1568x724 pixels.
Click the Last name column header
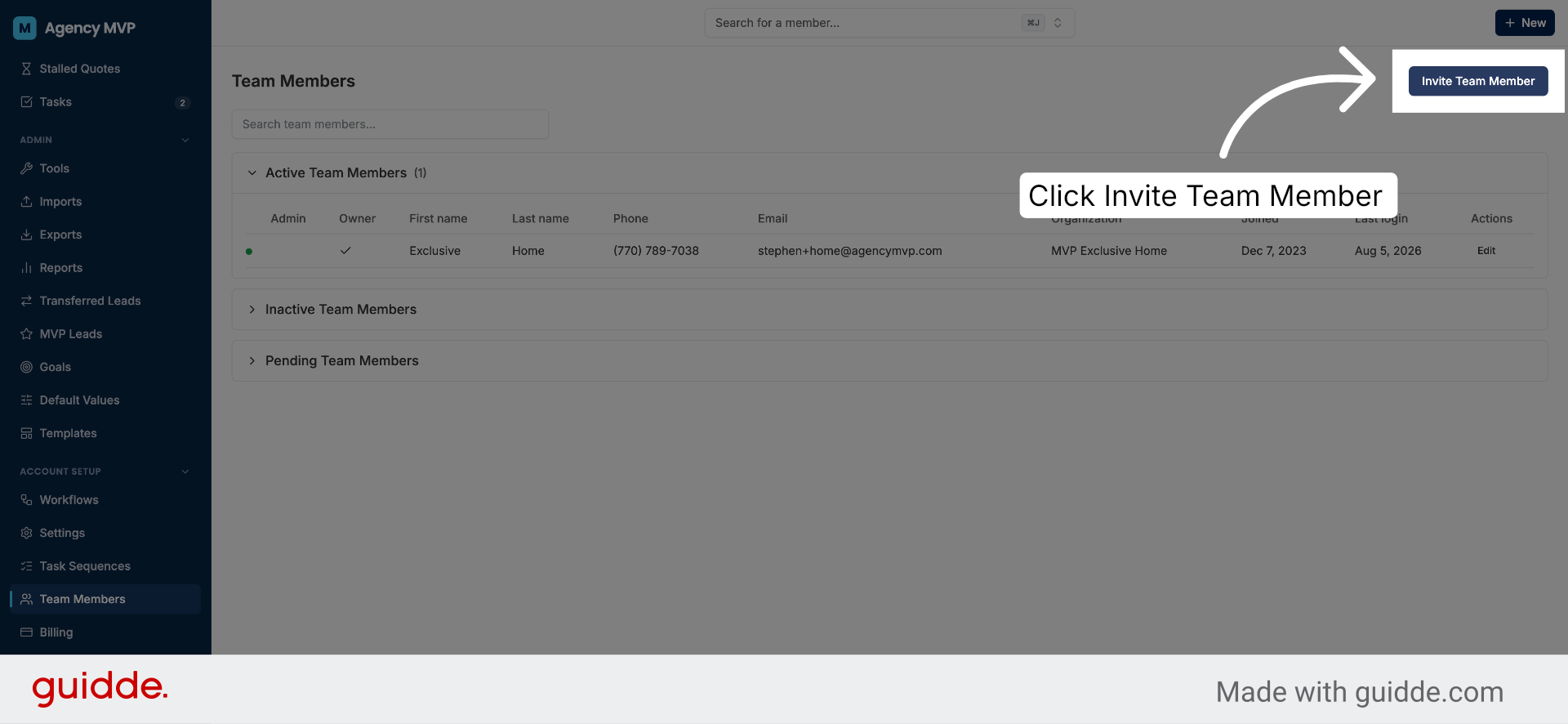[x=541, y=218]
